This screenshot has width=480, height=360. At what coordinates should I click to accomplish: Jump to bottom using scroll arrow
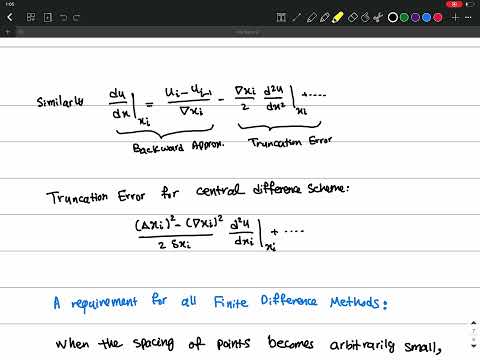click(474, 347)
